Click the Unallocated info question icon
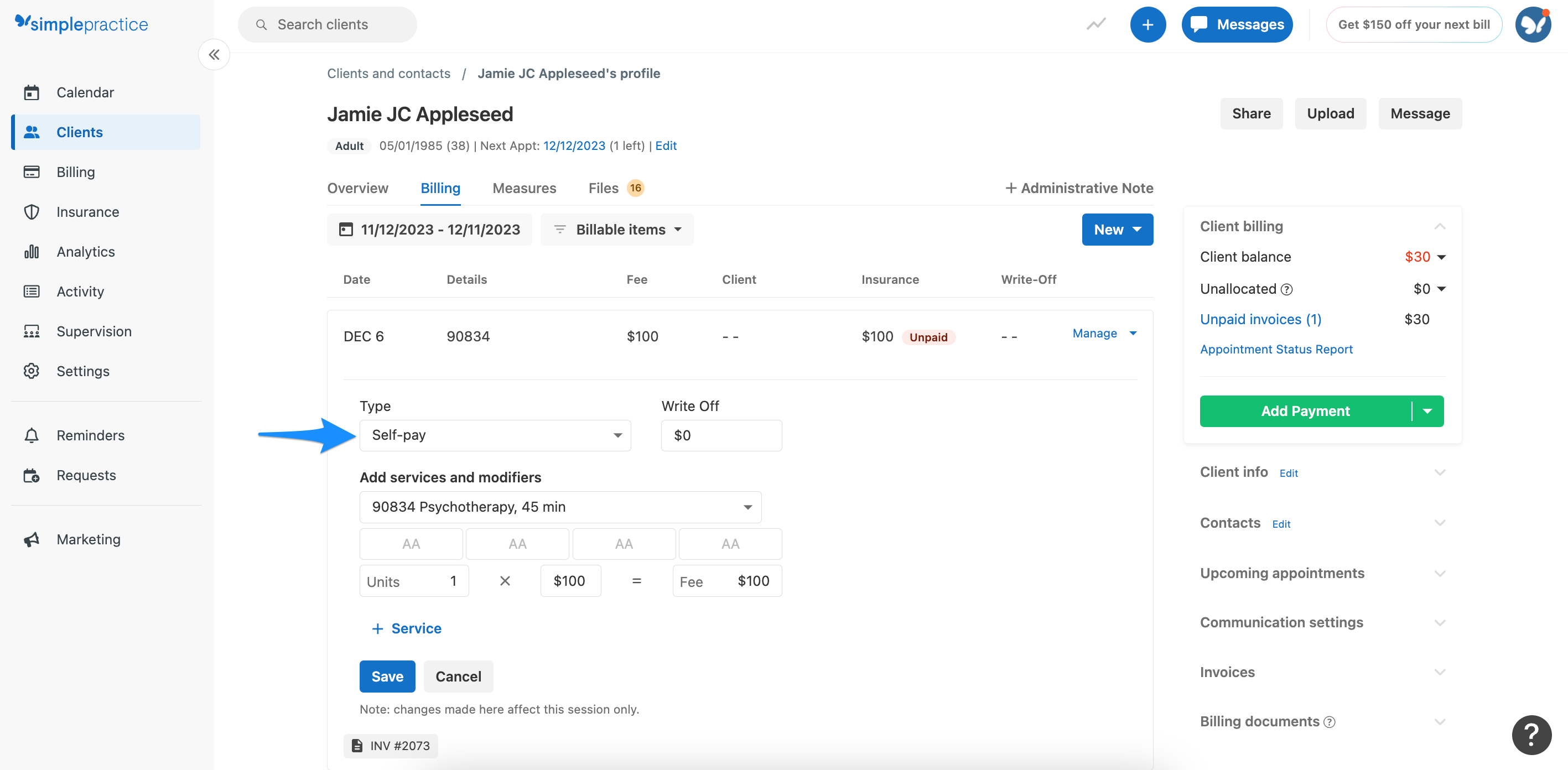 coord(1287,289)
